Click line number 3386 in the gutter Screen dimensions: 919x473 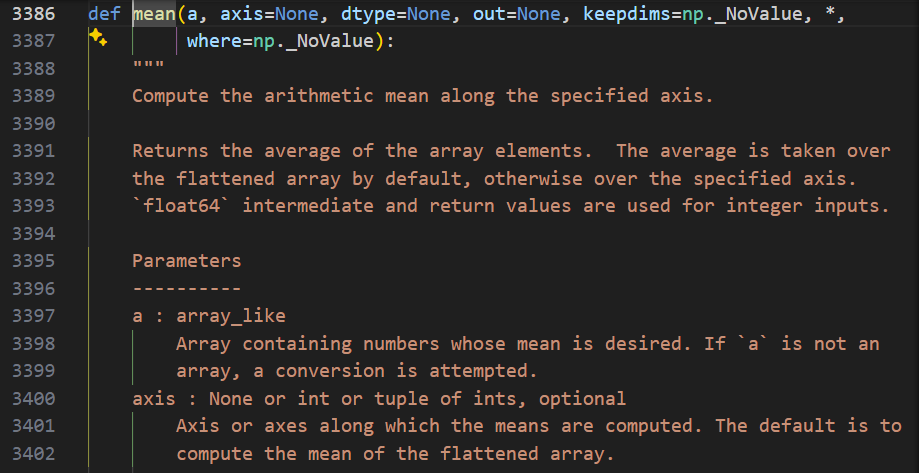35,16
